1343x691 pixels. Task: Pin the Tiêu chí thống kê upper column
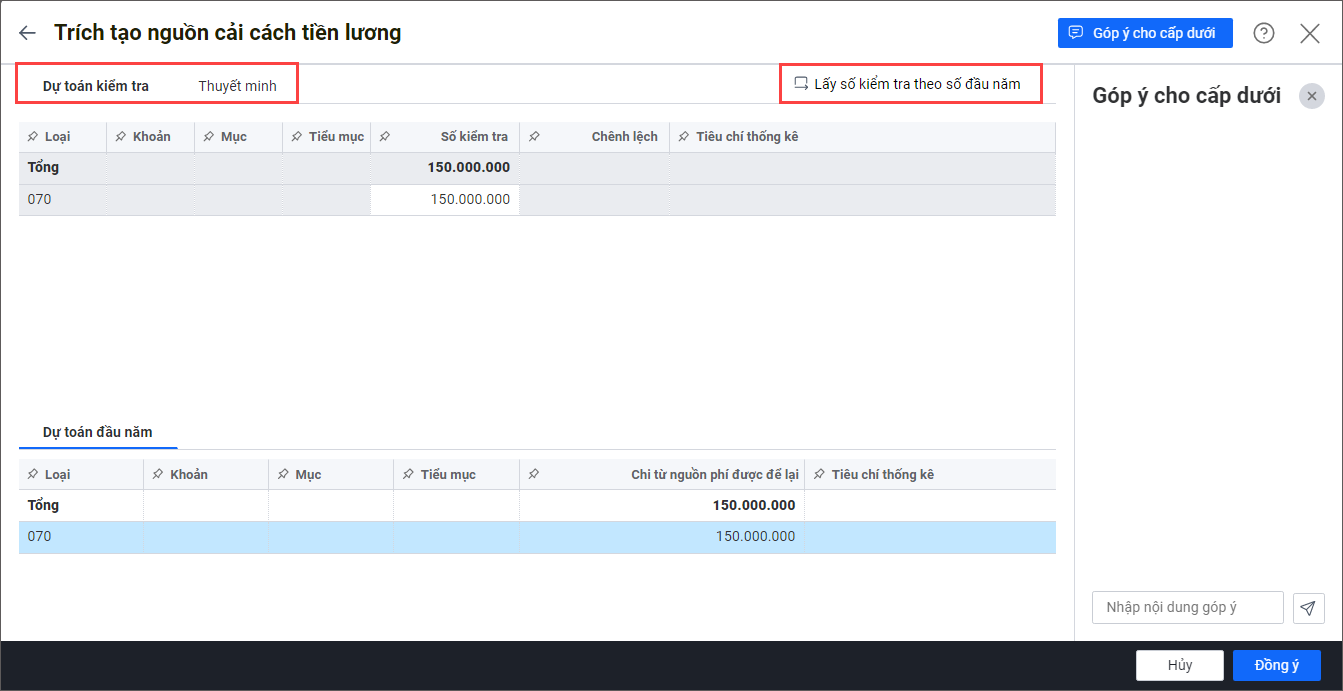click(x=683, y=137)
